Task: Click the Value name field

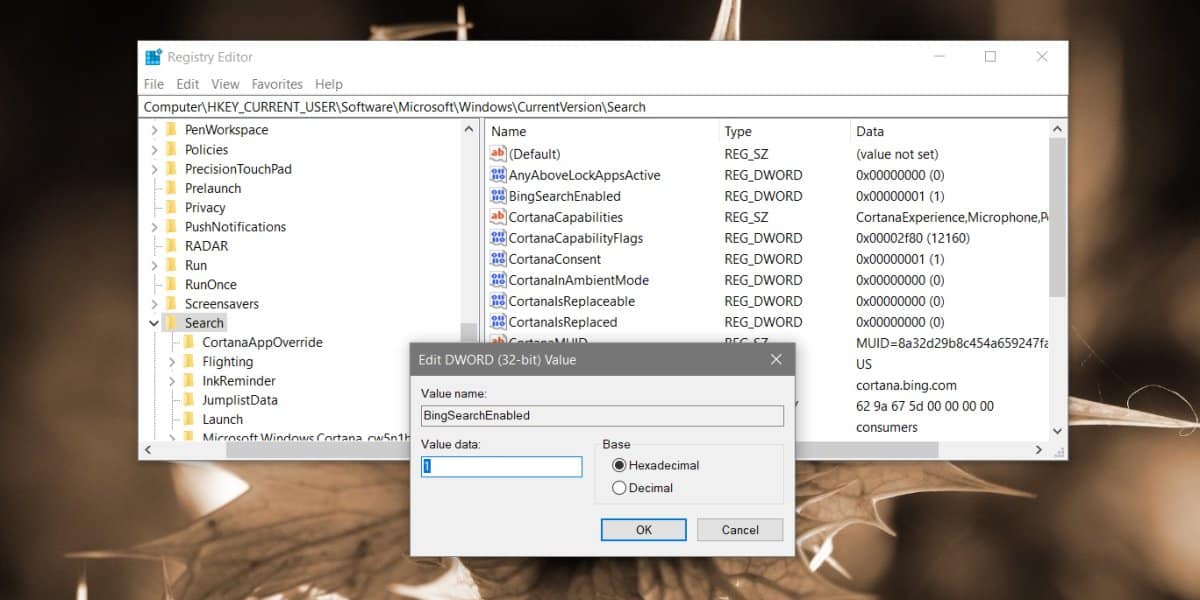Action: tap(602, 415)
